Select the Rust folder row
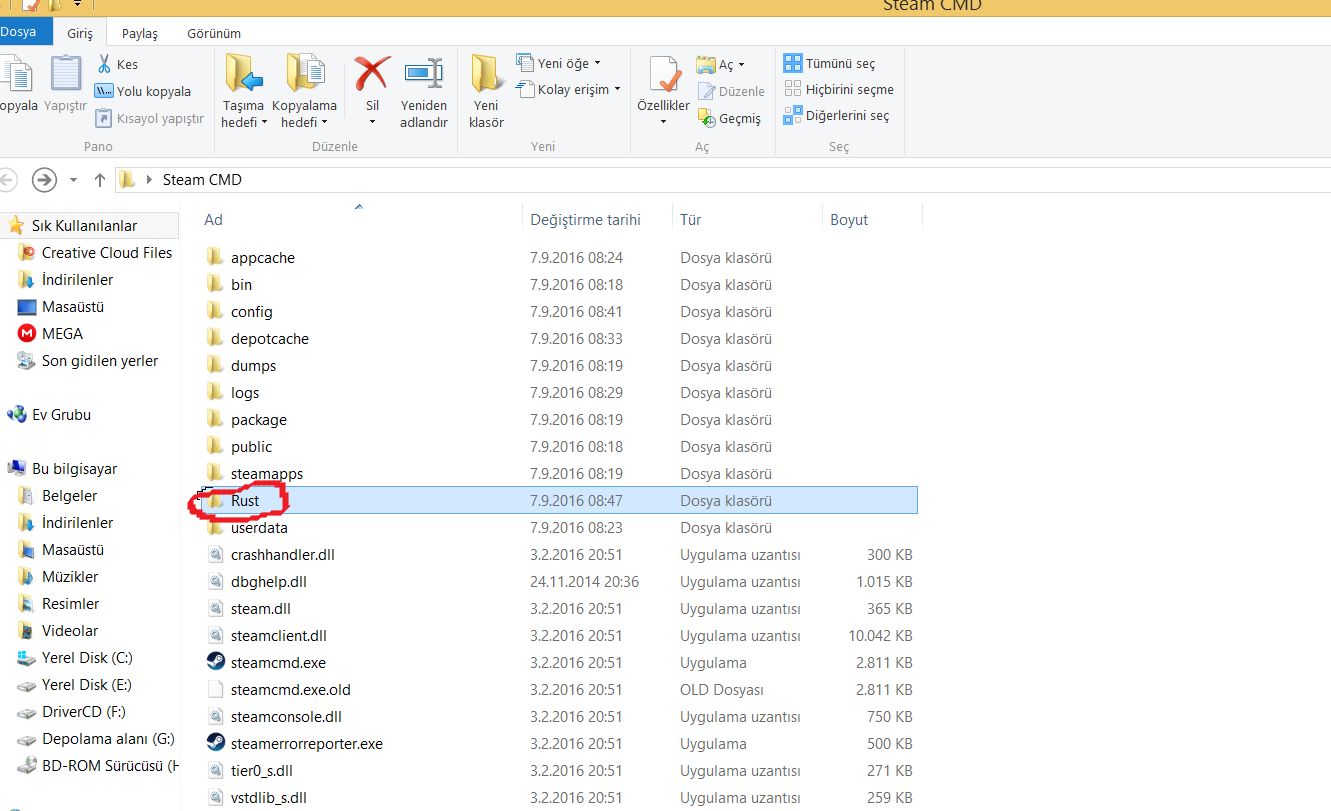The width and height of the screenshot is (1331, 811). (558, 500)
